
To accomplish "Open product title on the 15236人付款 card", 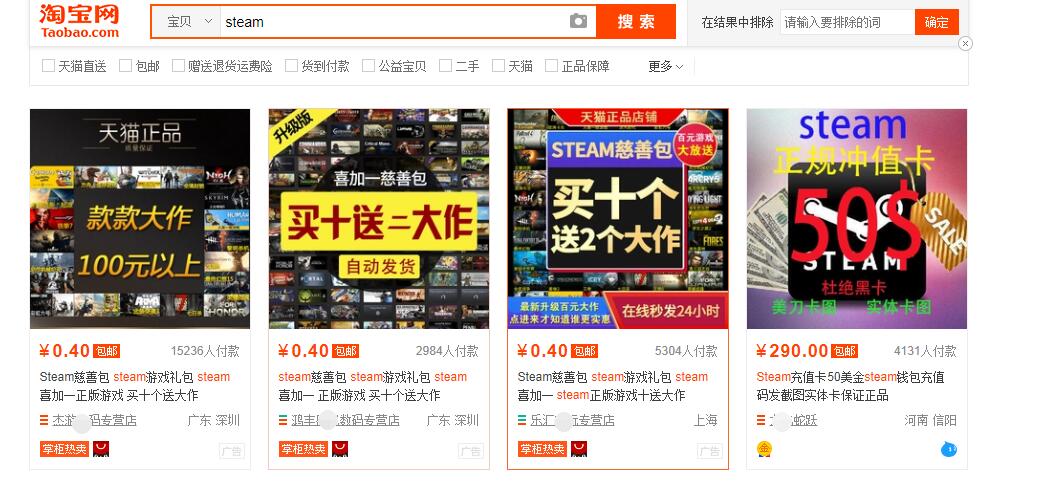I will click(135, 386).
